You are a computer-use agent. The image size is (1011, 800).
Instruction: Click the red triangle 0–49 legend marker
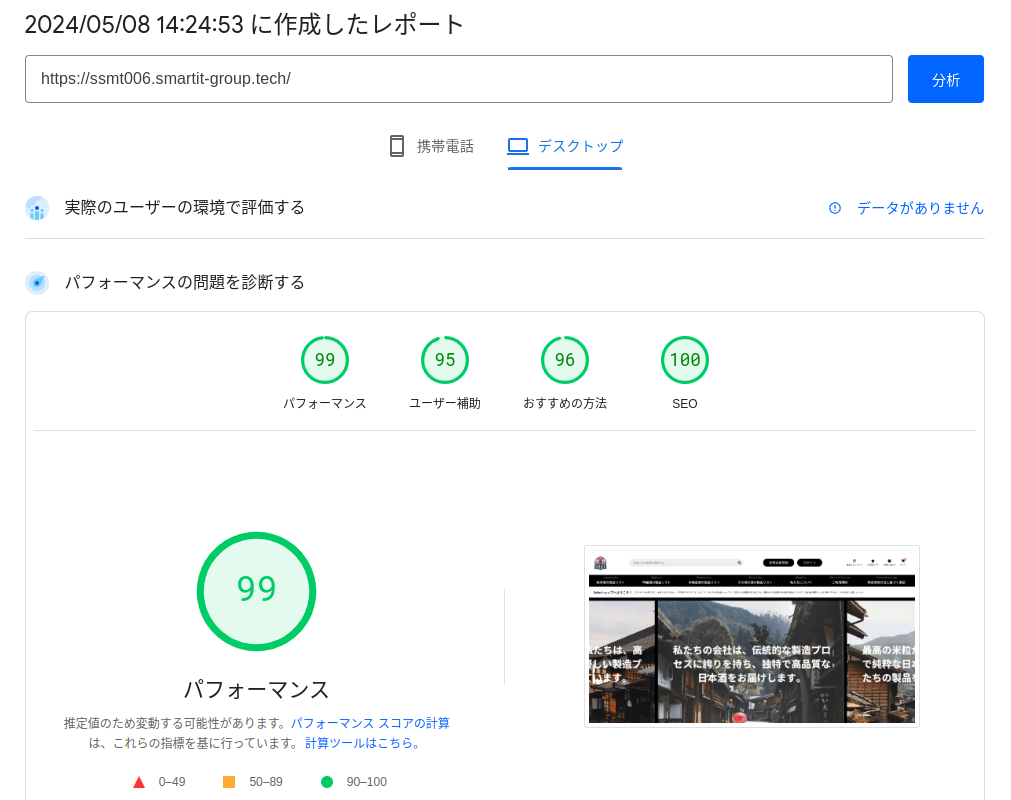[139, 782]
